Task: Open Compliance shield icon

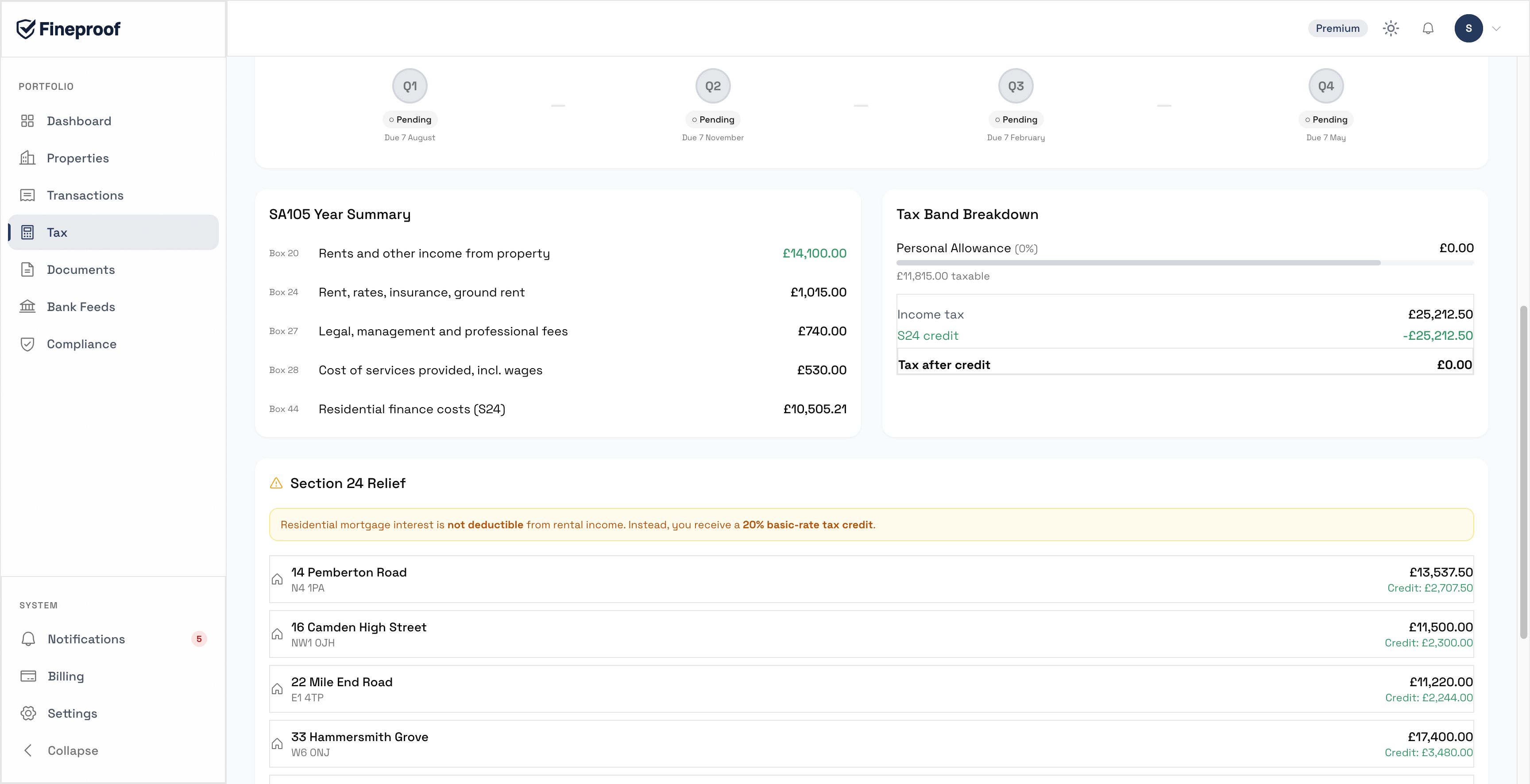Action: pyautogui.click(x=27, y=344)
